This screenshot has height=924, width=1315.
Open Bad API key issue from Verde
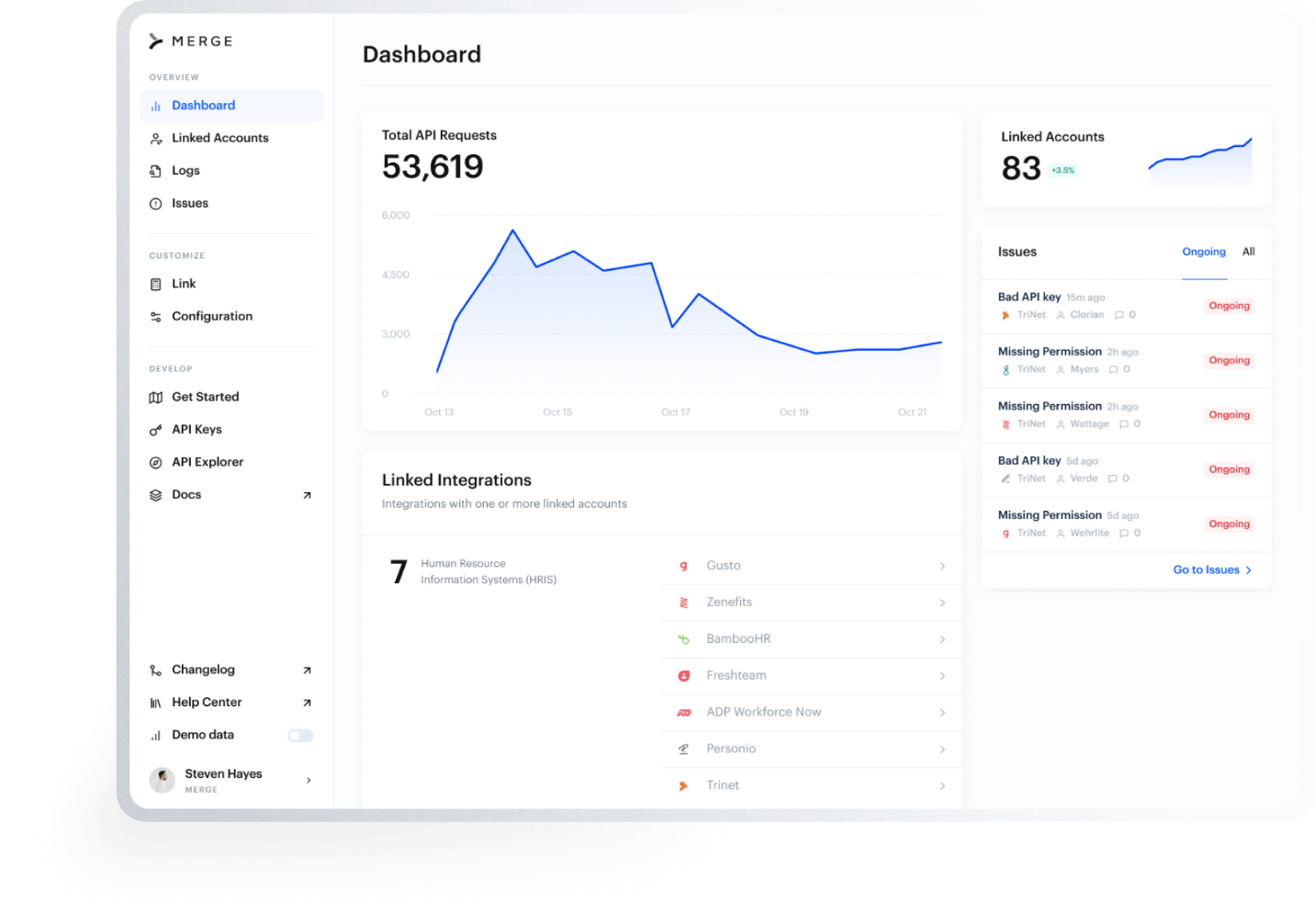click(1126, 470)
